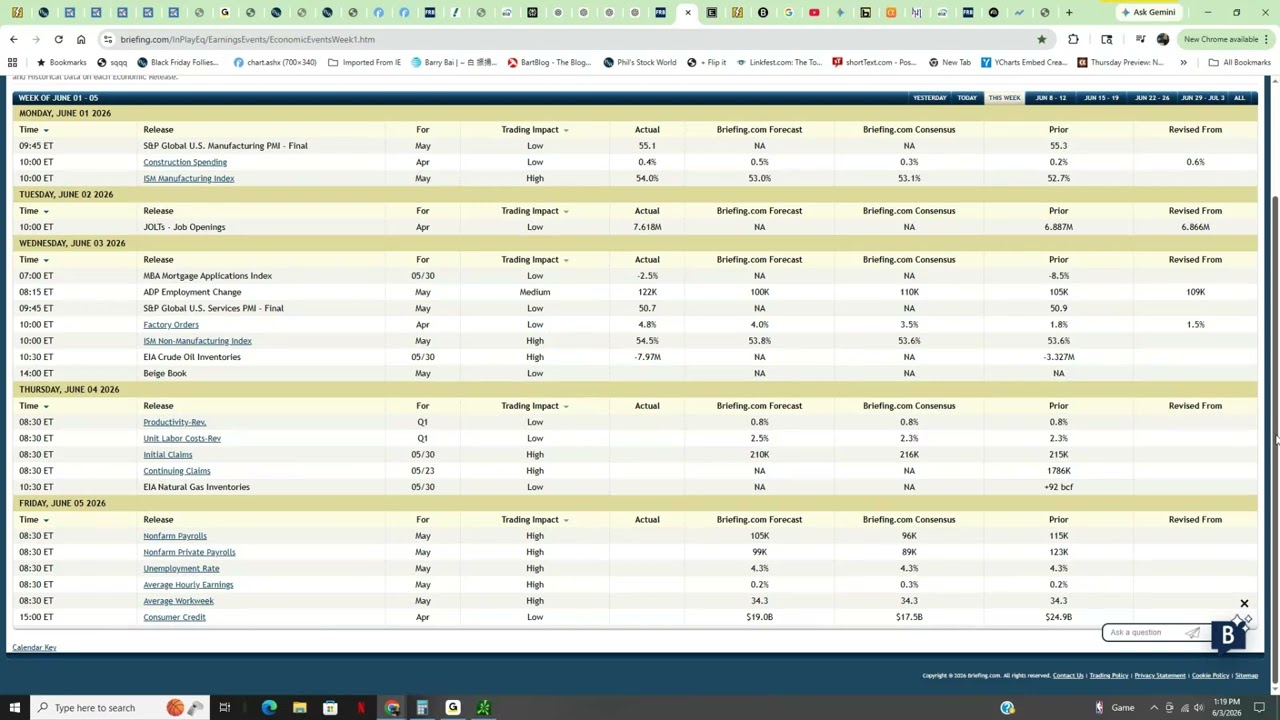Open the Phil's Stock World bookmark
The height and width of the screenshot is (720, 1280).
640,62
